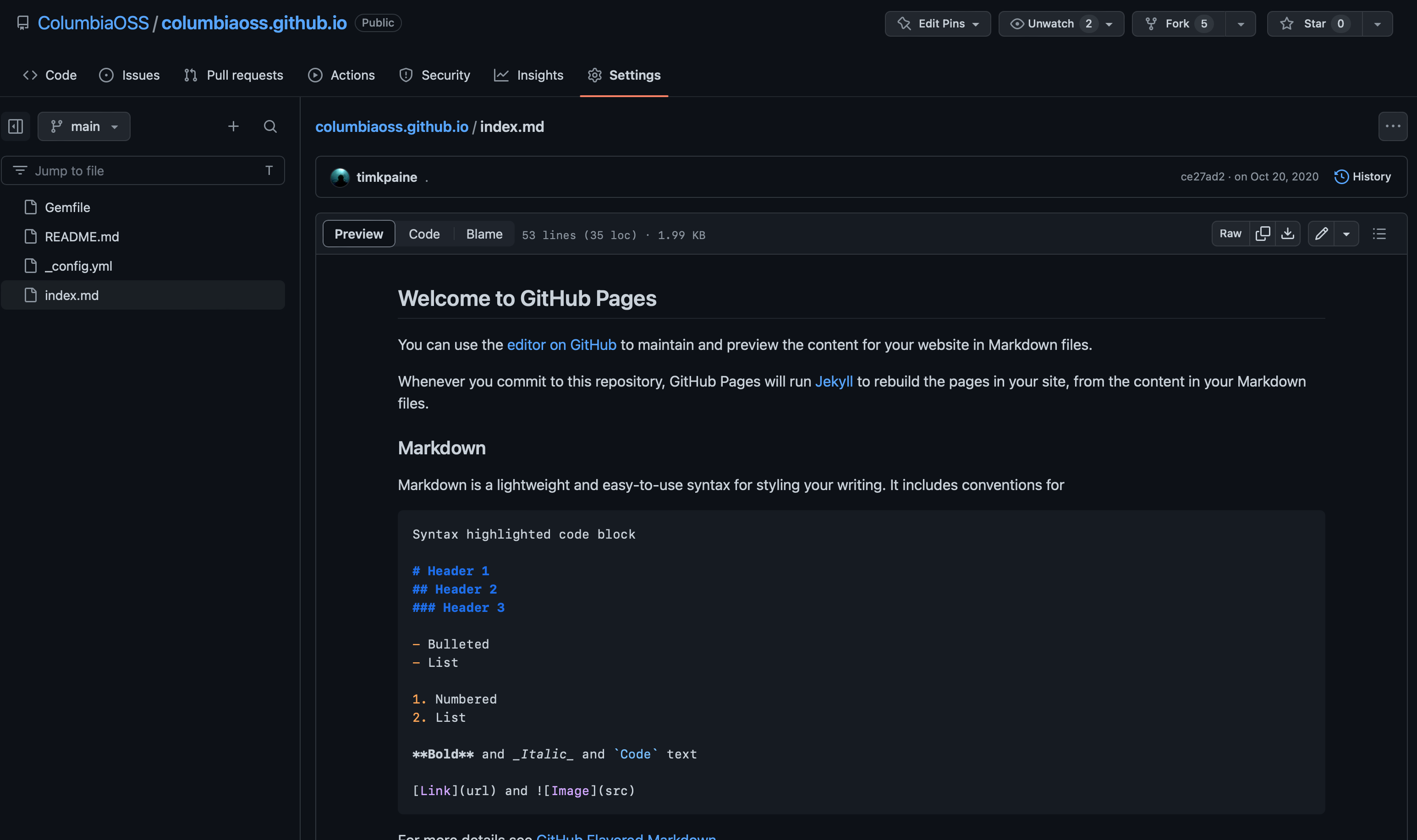Screen dimensions: 1417x840
Task: Open the History clock link
Action: coord(1362,177)
